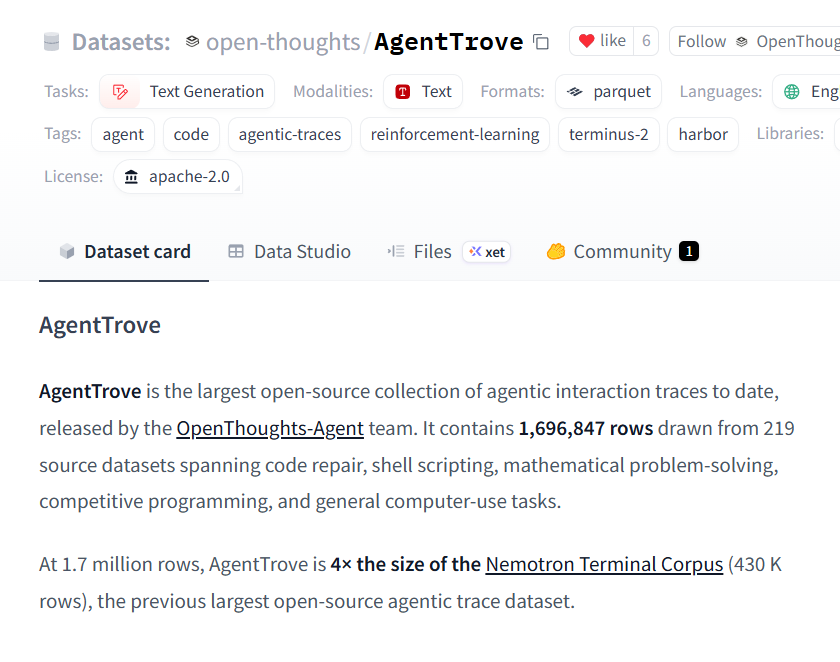
Task: Select the Text modality tag
Action: coord(423,92)
